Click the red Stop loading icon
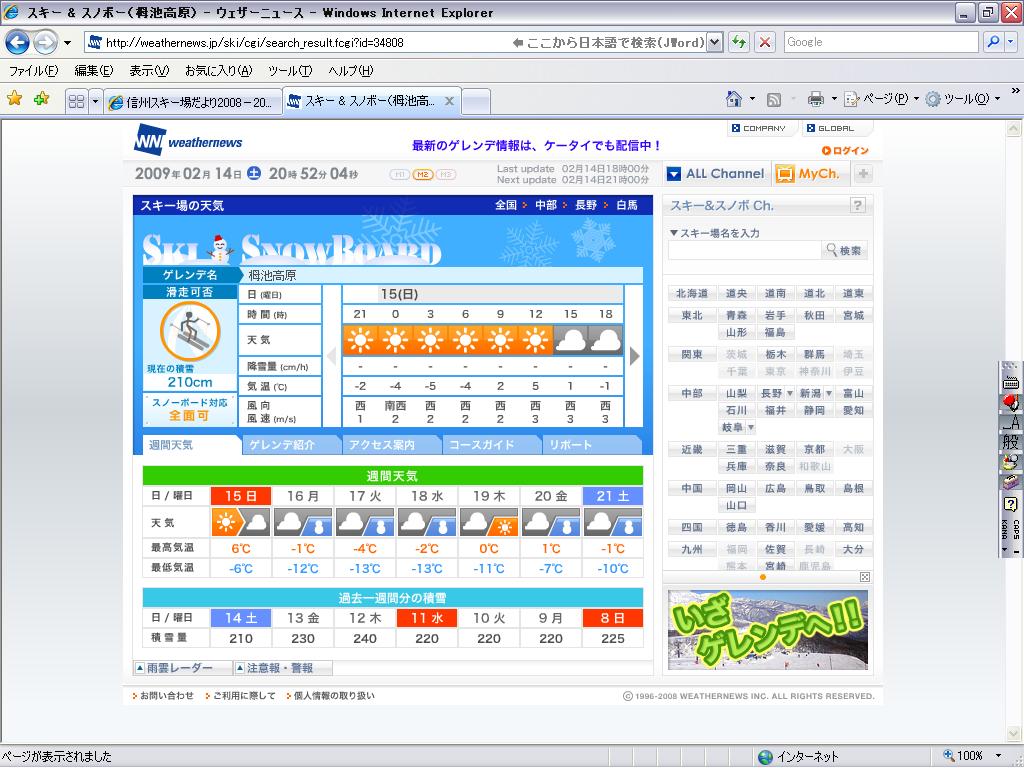This screenshot has height=768, width=1024. (x=765, y=42)
